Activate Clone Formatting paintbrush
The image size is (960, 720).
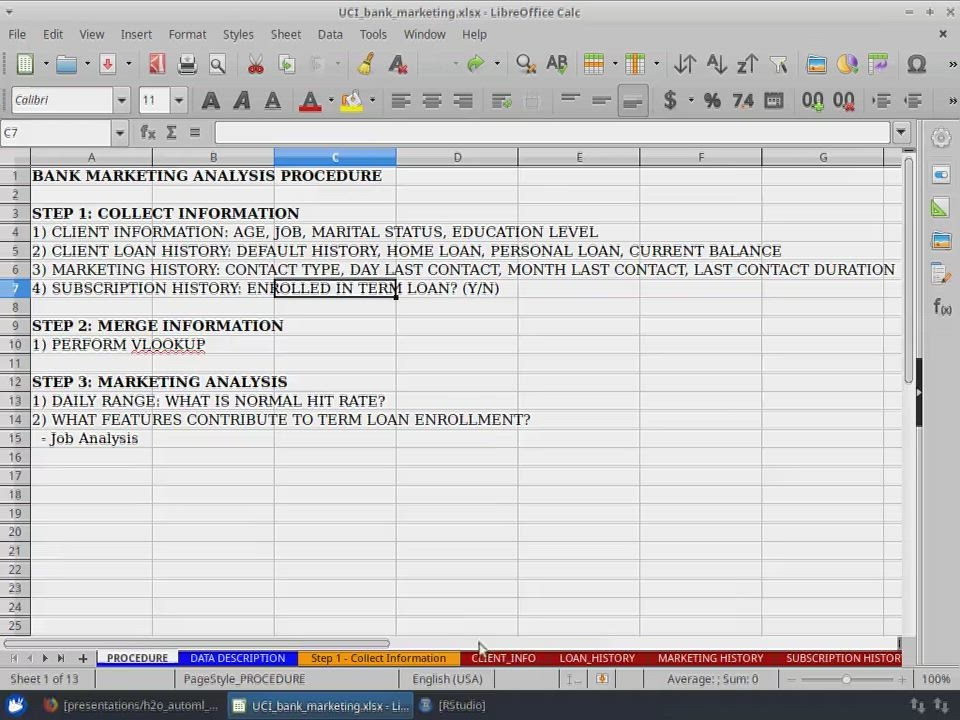[x=366, y=64]
